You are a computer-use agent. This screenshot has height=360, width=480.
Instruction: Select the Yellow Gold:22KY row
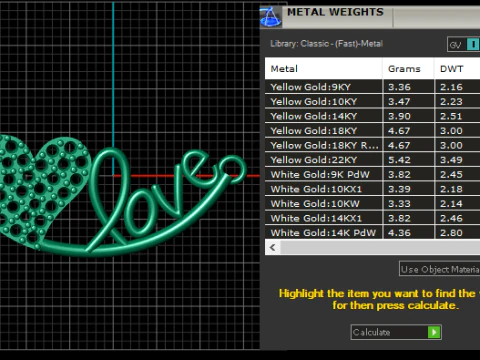coord(372,160)
